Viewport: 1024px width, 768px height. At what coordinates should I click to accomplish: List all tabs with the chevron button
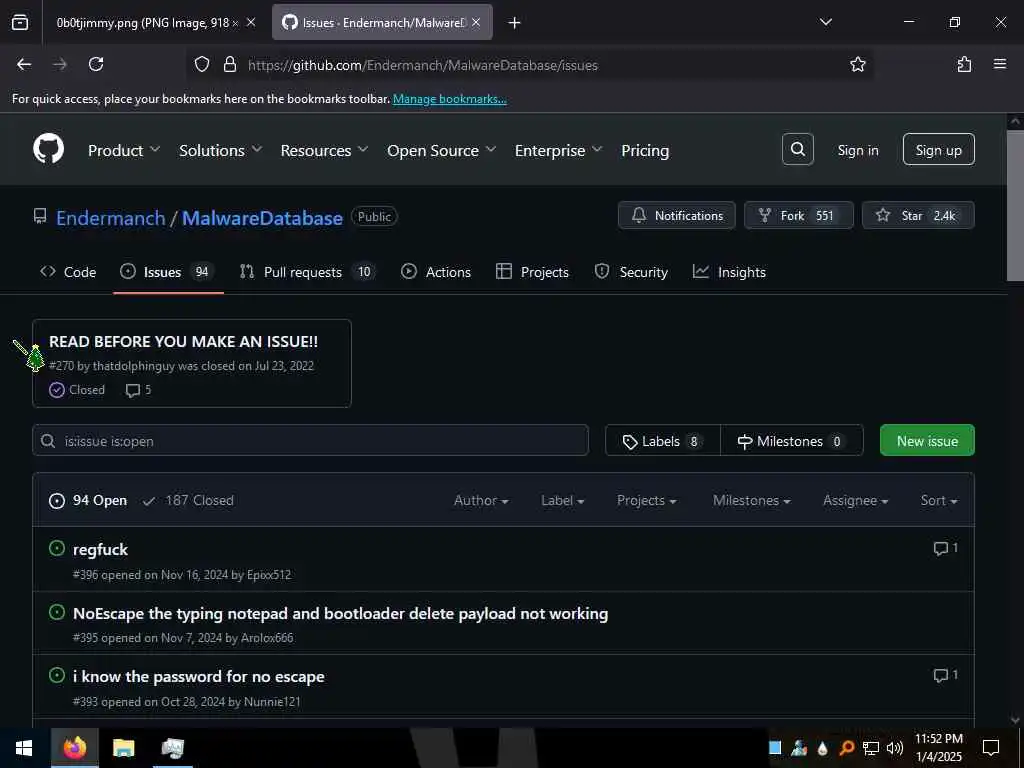tap(825, 22)
